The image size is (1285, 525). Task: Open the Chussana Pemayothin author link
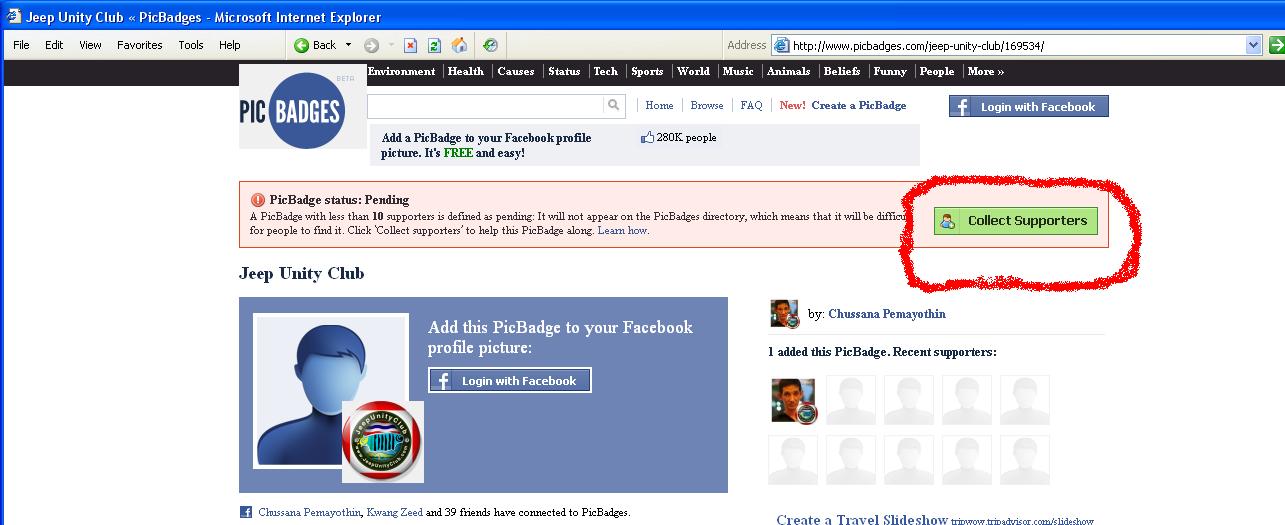[x=886, y=314]
